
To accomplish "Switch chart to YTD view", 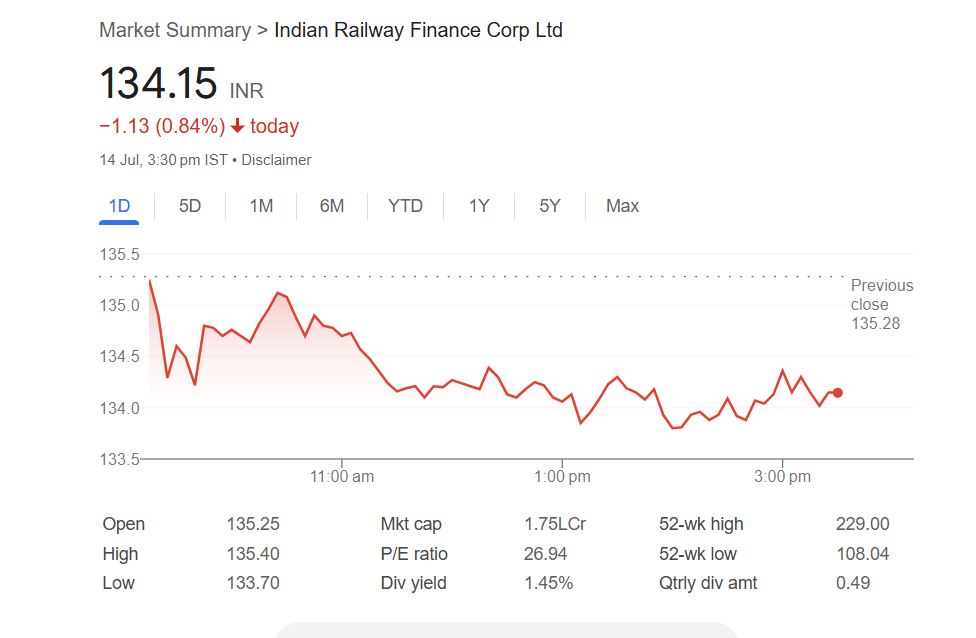I will pos(405,206).
